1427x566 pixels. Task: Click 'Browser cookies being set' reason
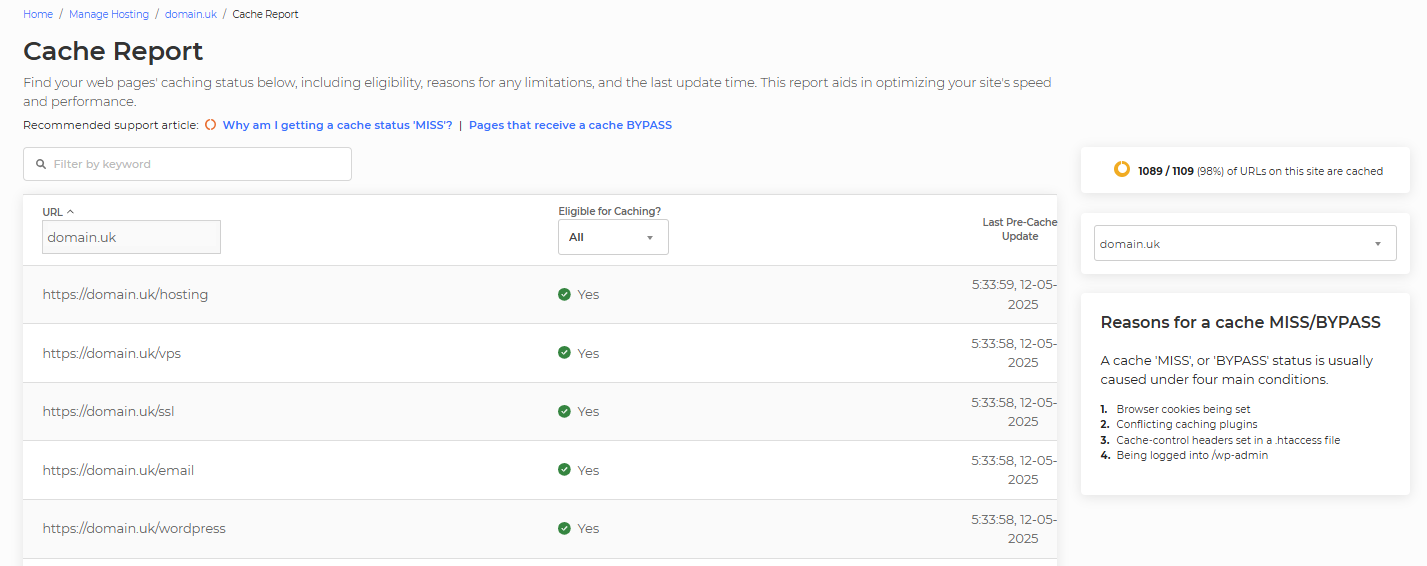coord(1183,409)
